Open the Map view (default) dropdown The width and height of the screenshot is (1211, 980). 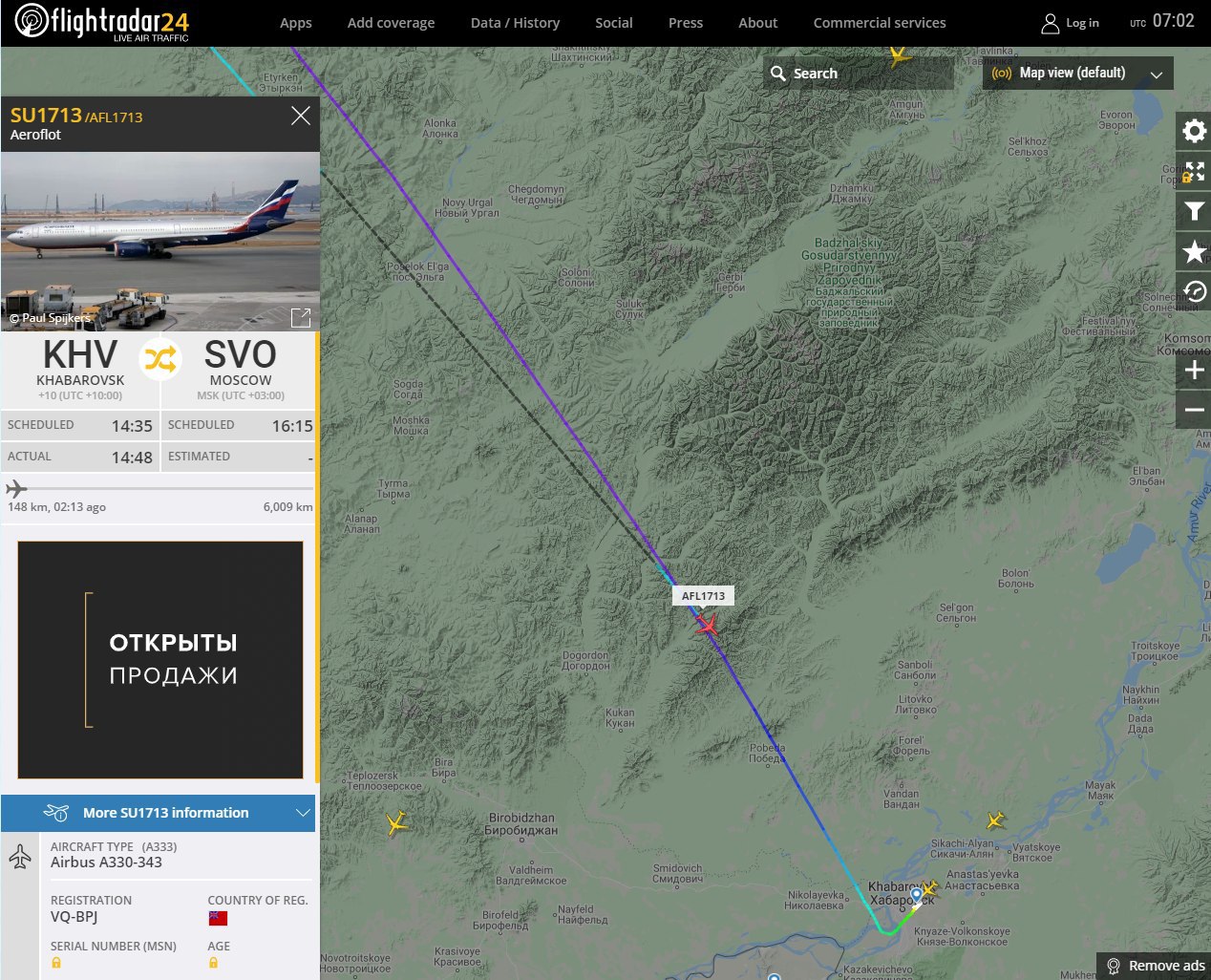[x=1078, y=73]
